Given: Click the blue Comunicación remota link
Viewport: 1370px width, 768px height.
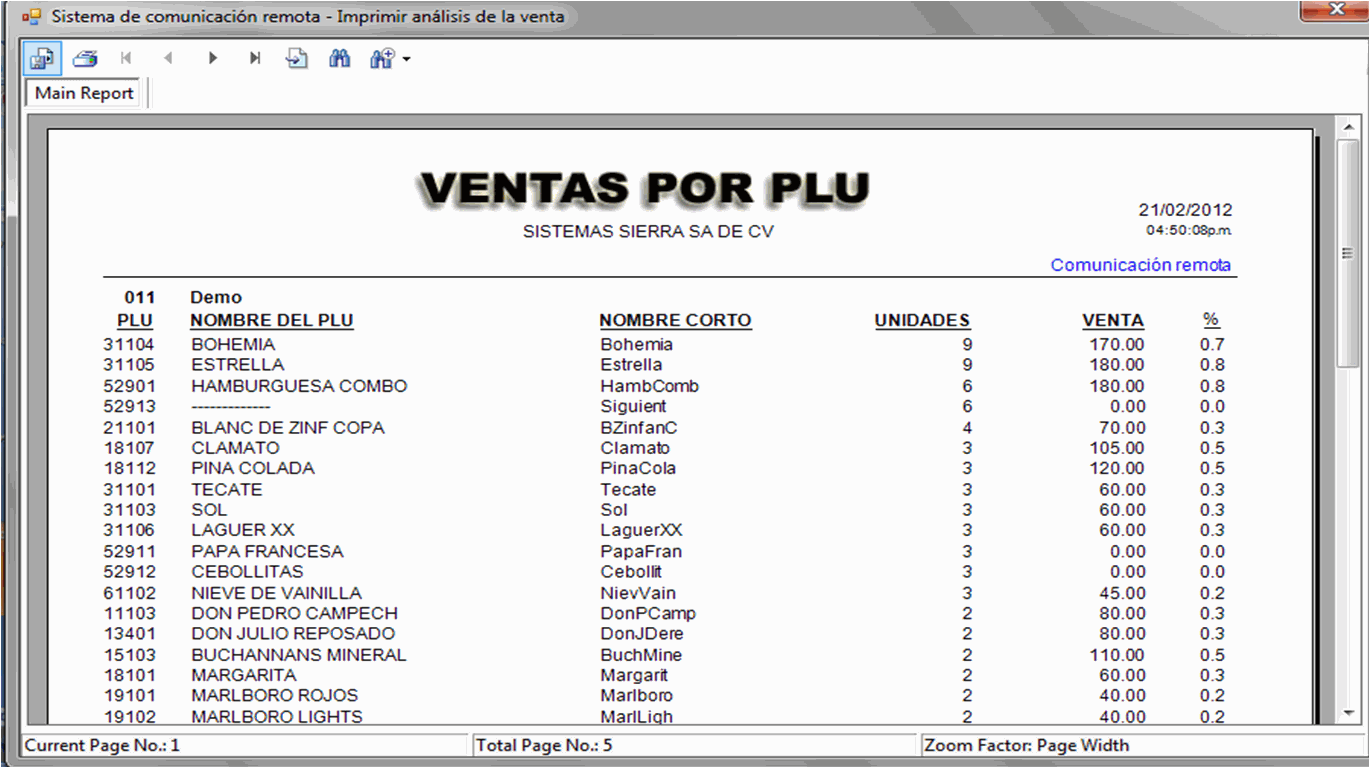Looking at the screenshot, I should (1140, 265).
